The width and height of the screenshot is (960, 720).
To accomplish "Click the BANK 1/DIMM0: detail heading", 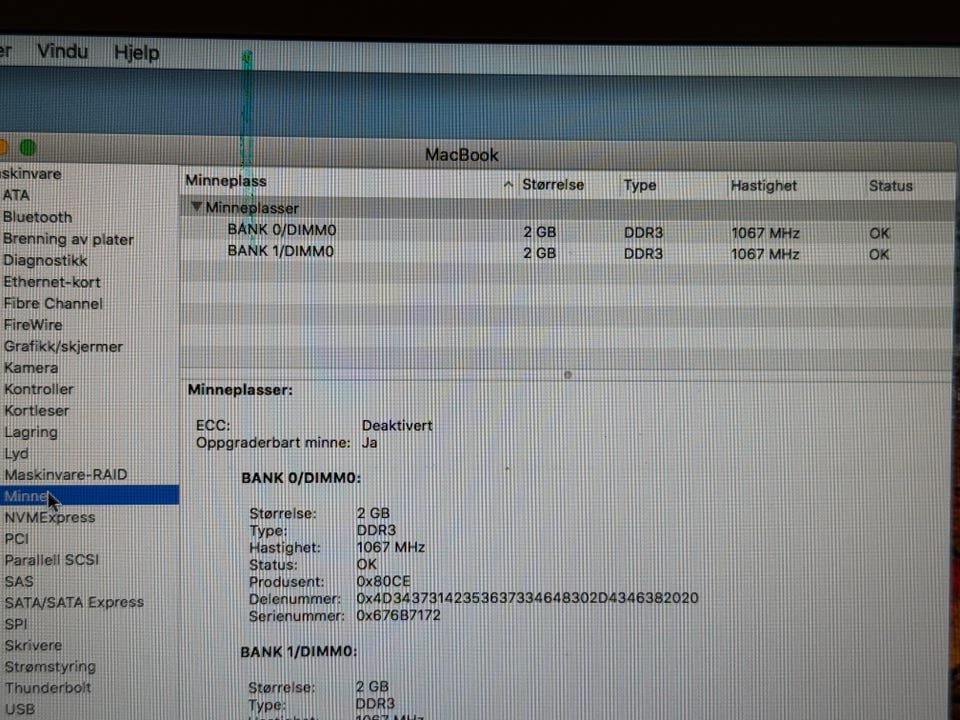I will 298,651.
